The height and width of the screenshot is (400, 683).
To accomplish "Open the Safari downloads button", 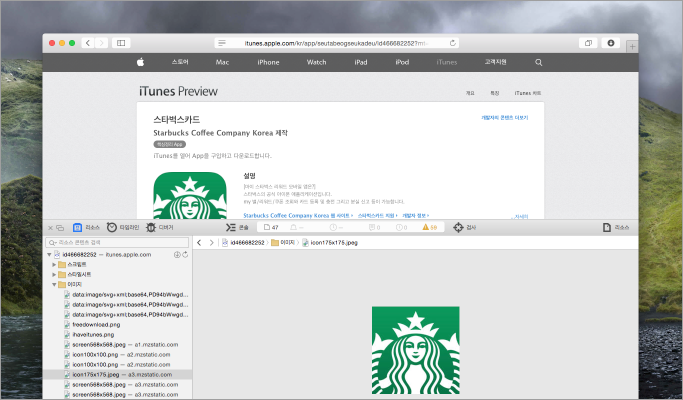I will tap(611, 43).
